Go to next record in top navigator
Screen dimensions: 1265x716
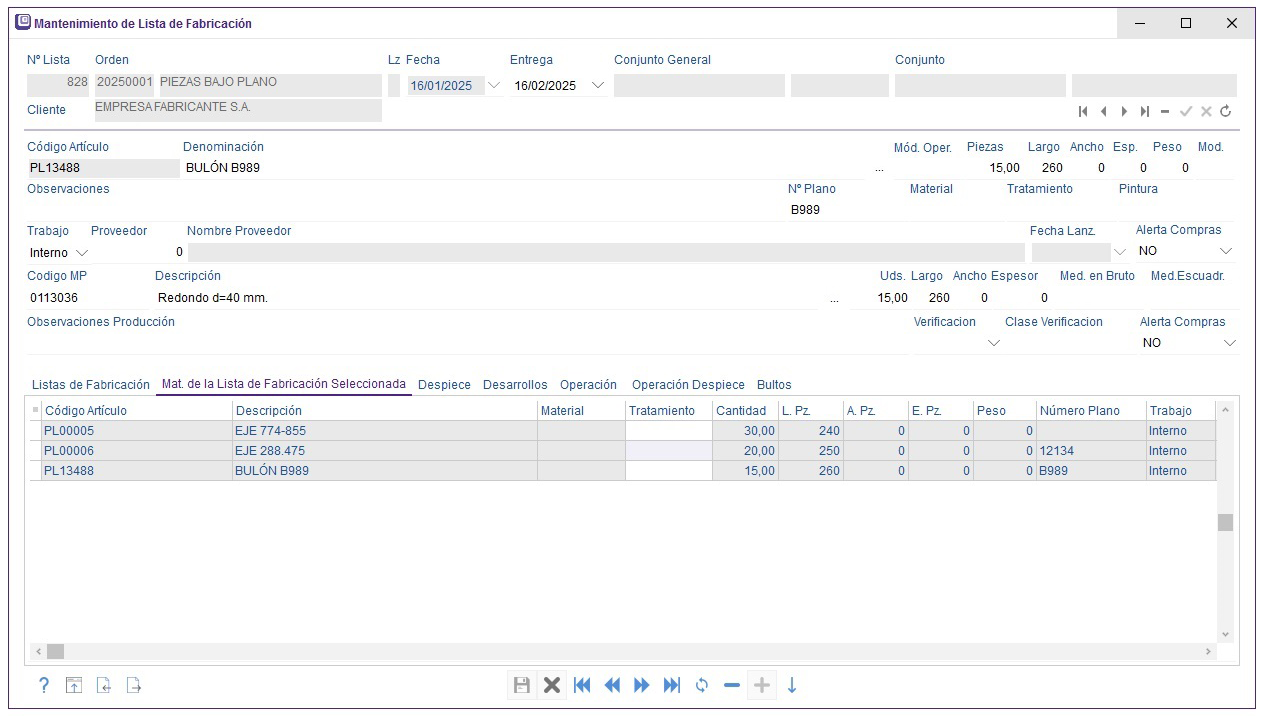(1124, 112)
